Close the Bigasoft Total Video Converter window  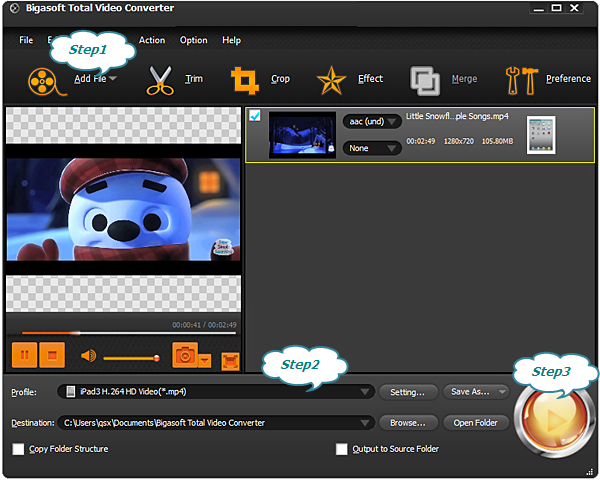click(574, 8)
